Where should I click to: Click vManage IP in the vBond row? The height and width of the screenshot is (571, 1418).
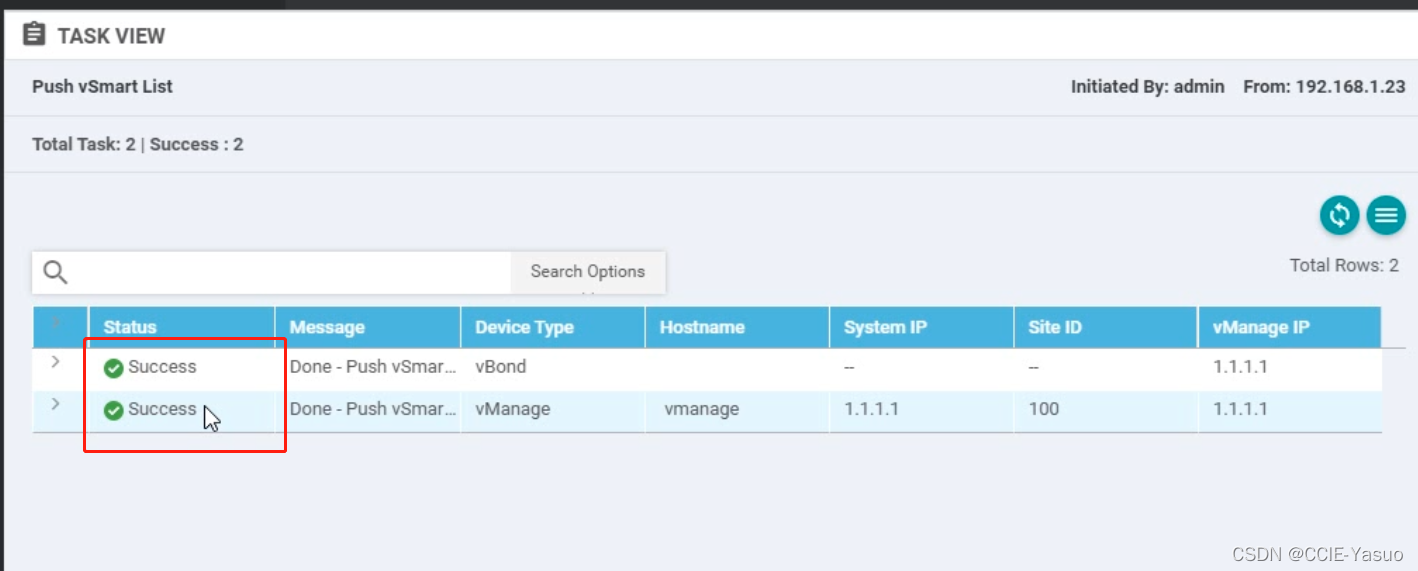(x=1240, y=367)
